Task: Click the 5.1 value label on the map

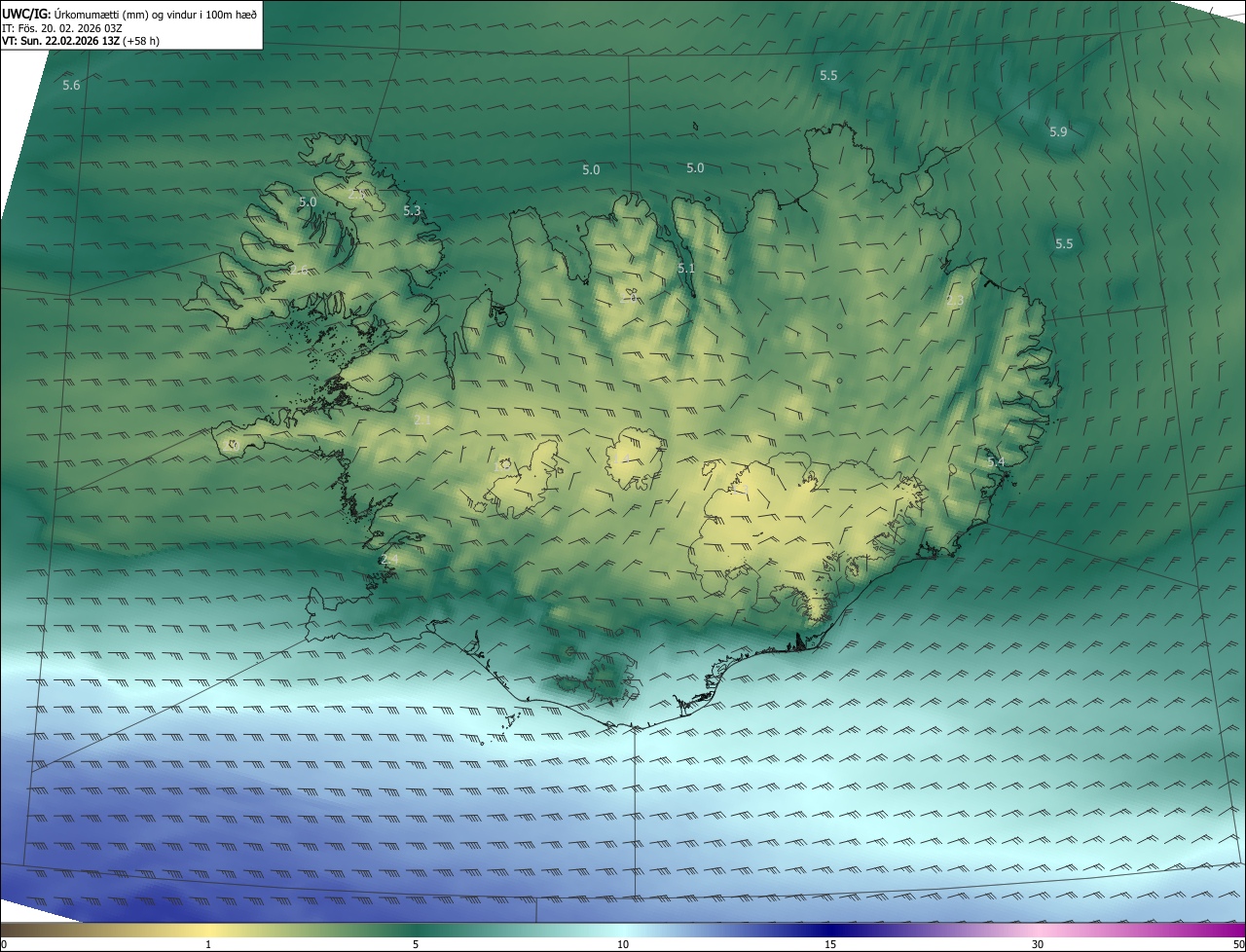Action: point(686,269)
